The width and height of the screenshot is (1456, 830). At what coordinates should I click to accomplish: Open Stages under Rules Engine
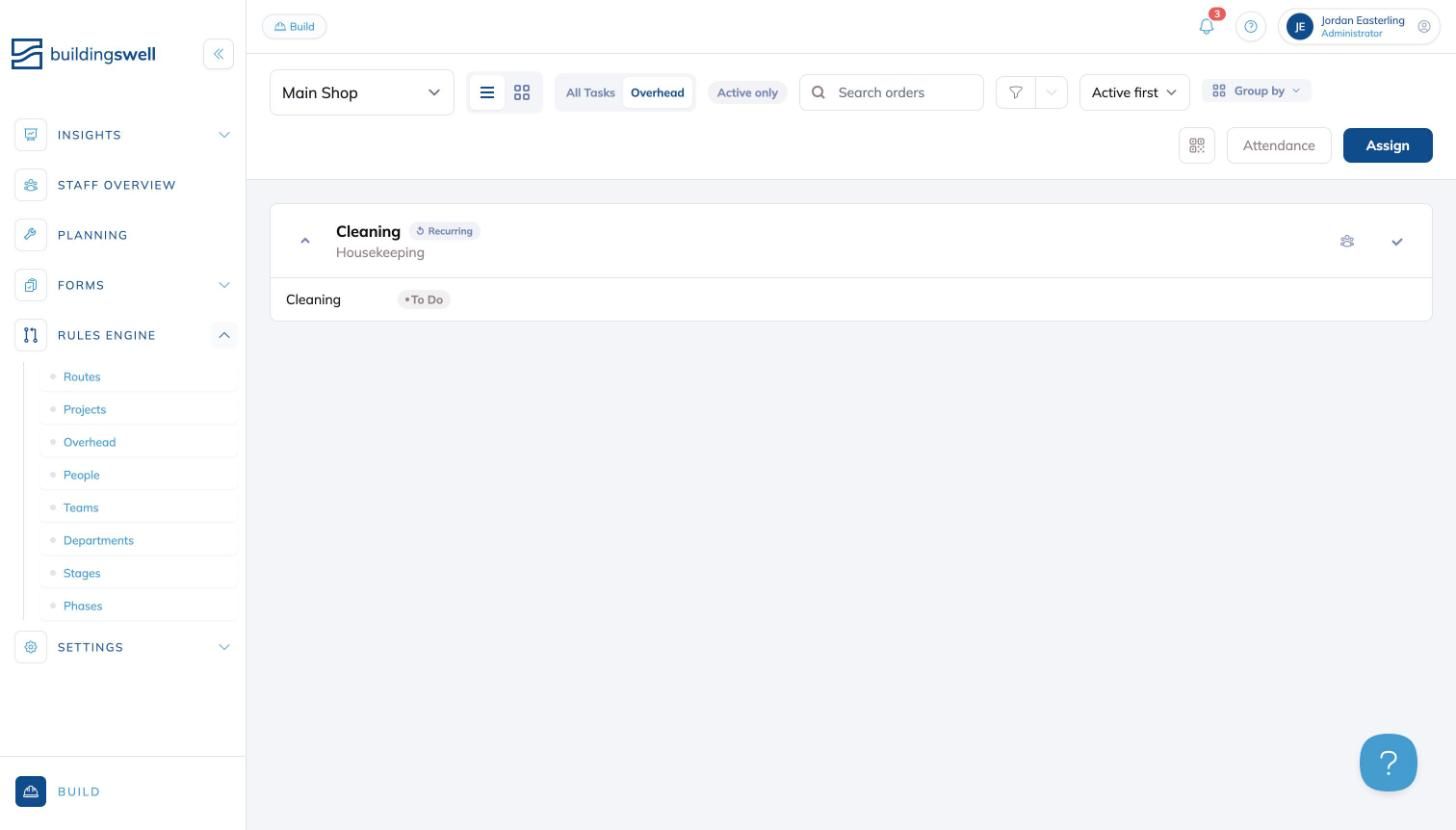[82, 574]
